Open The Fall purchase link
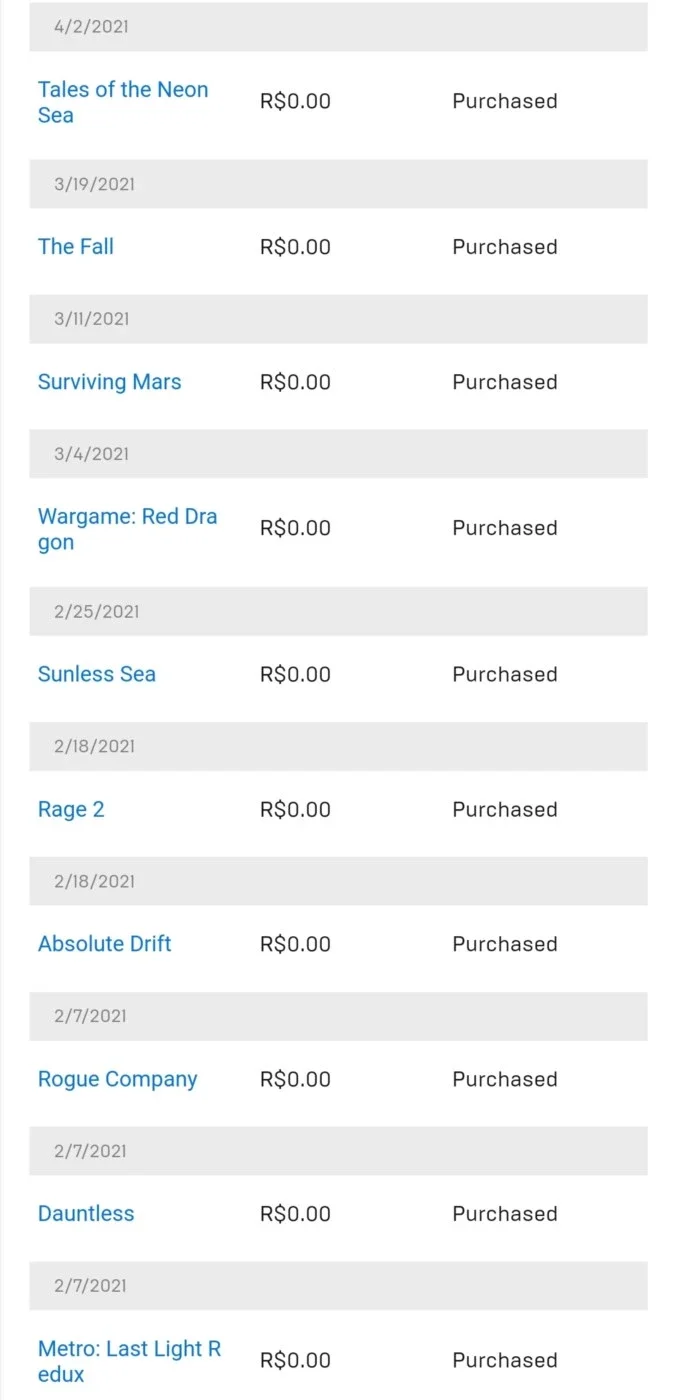This screenshot has height=1400, width=676. 76,247
